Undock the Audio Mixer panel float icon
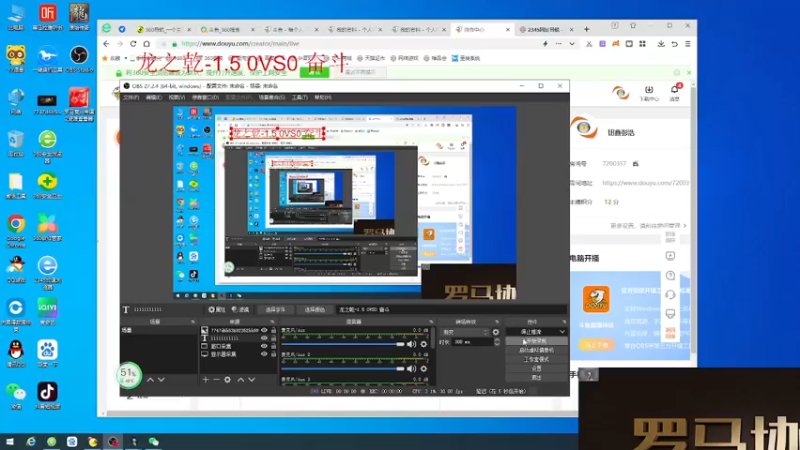The height and width of the screenshot is (450, 800). pyautogui.click(x=431, y=322)
